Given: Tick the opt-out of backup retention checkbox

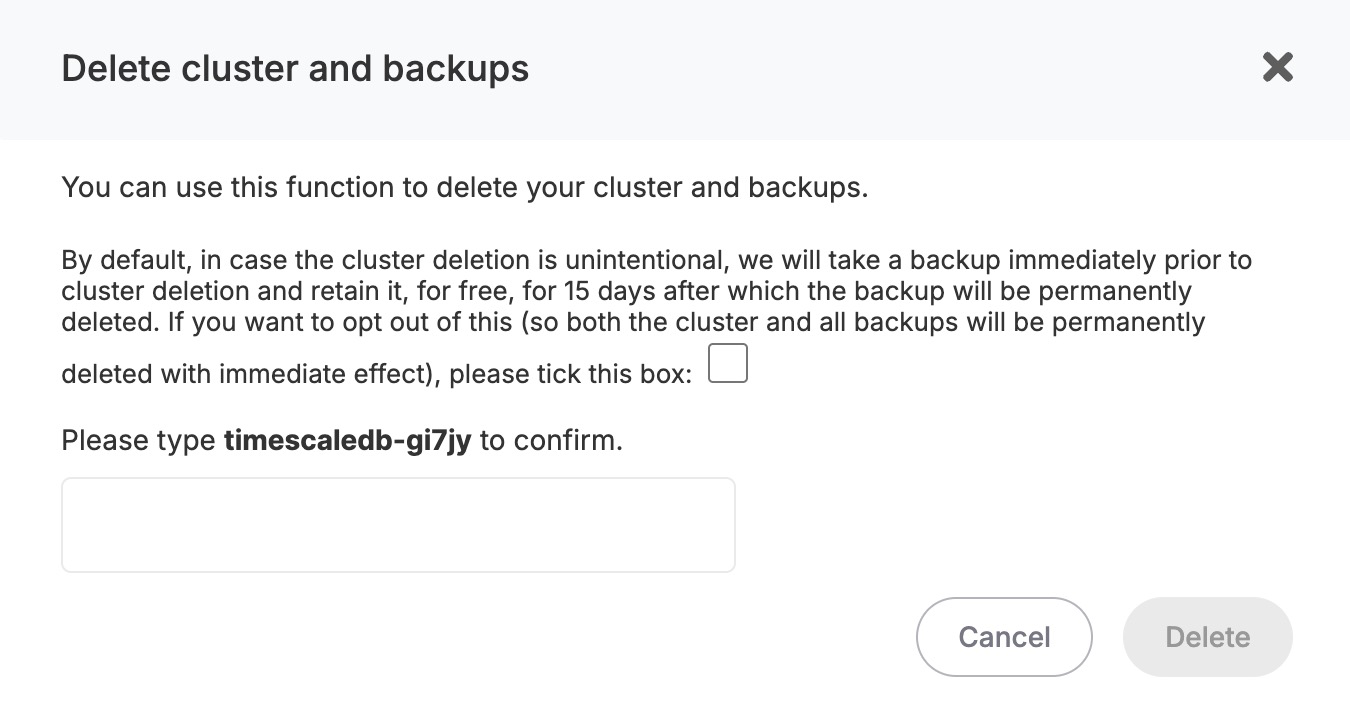Looking at the screenshot, I should coord(727,364).
